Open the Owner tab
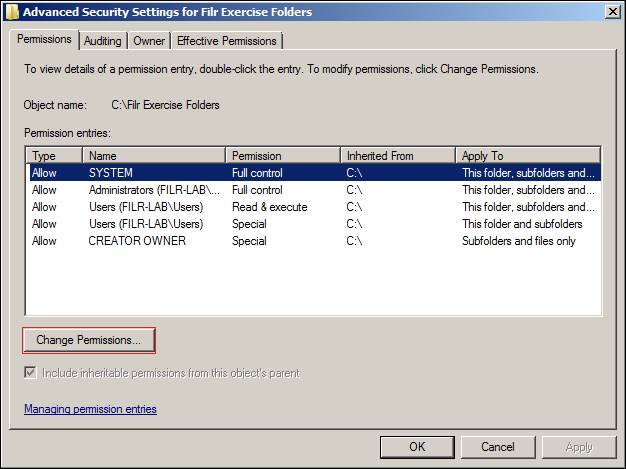This screenshot has width=626, height=469. (149, 41)
